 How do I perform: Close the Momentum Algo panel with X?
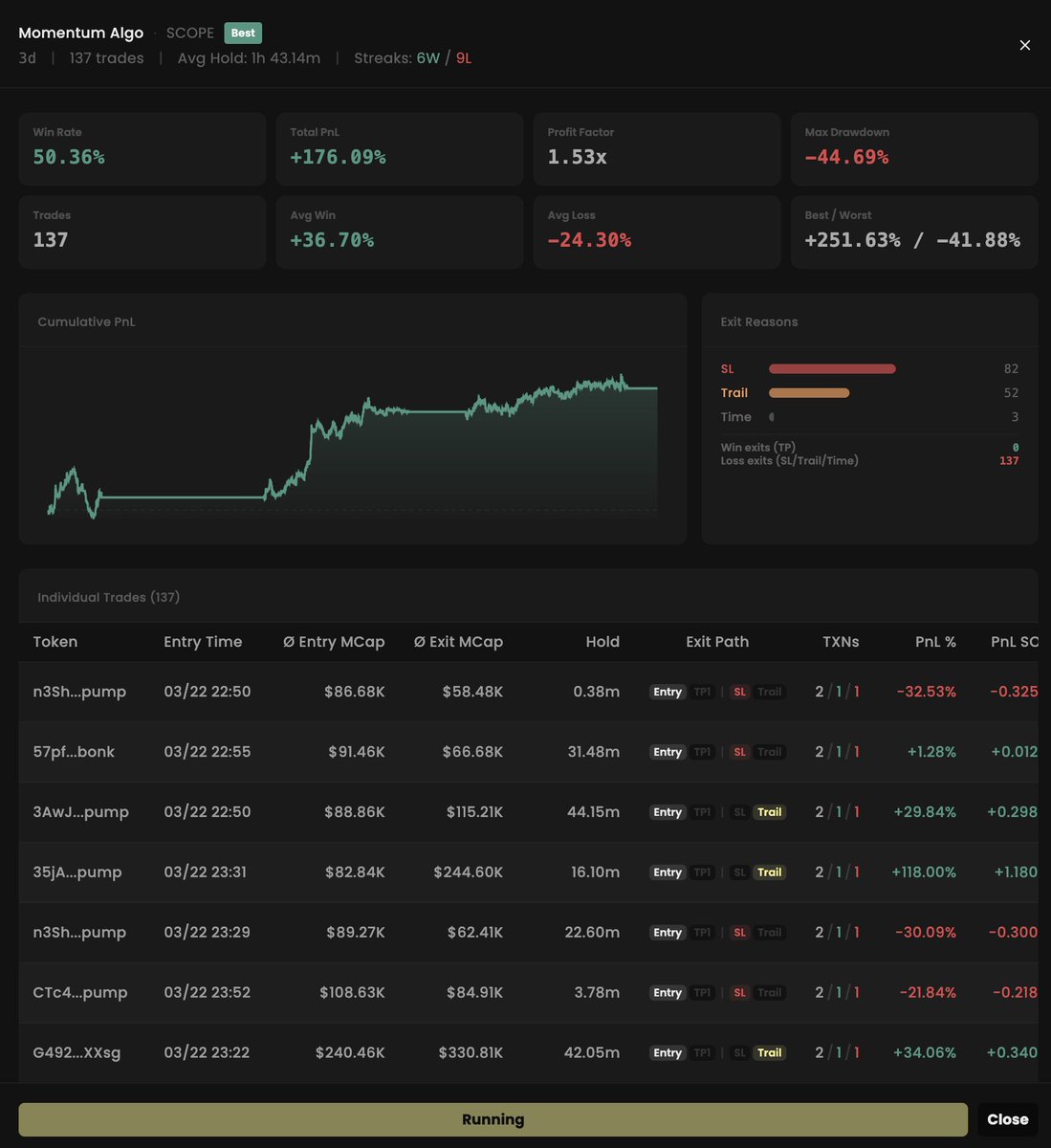coord(1024,45)
